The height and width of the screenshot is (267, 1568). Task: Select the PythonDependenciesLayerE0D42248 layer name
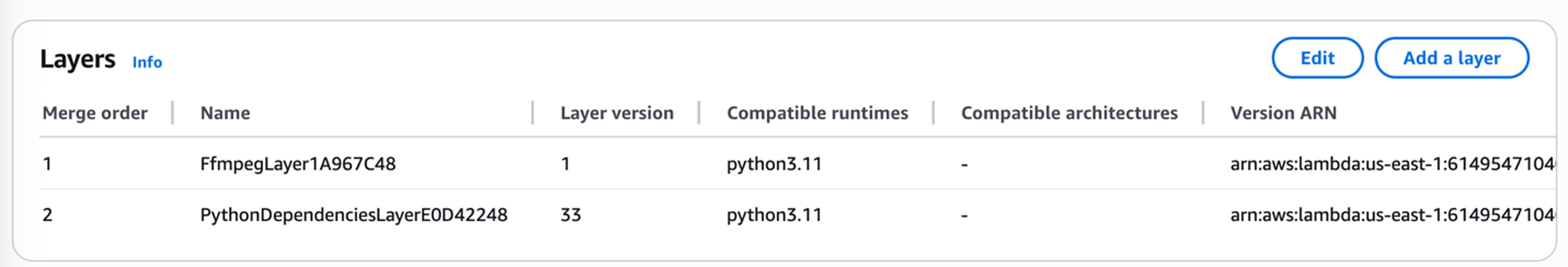354,216
